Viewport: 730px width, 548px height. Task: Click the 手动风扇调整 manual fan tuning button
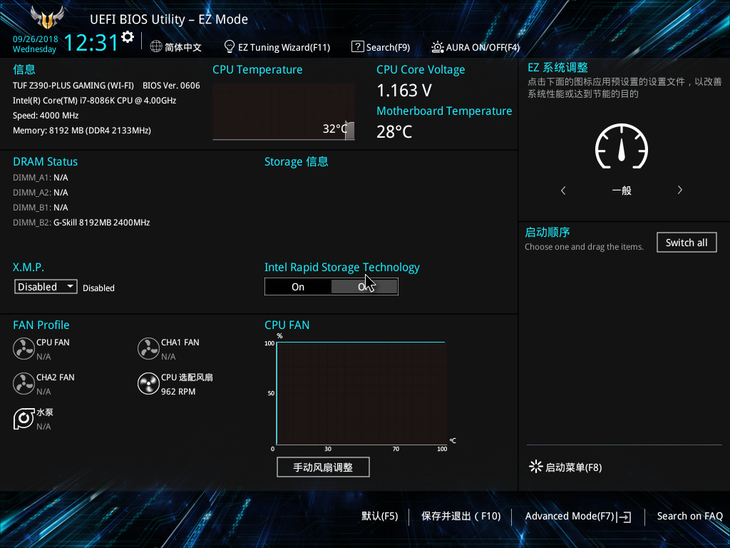(323, 467)
